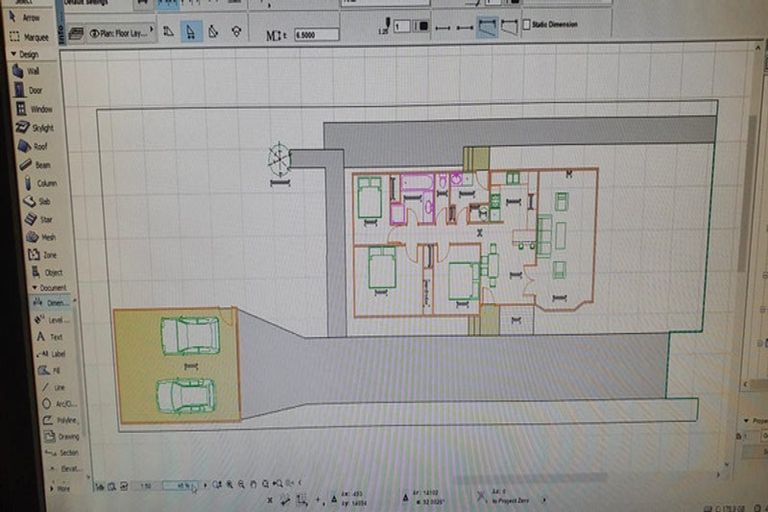Collapse the Document toolbox section

click(x=37, y=288)
